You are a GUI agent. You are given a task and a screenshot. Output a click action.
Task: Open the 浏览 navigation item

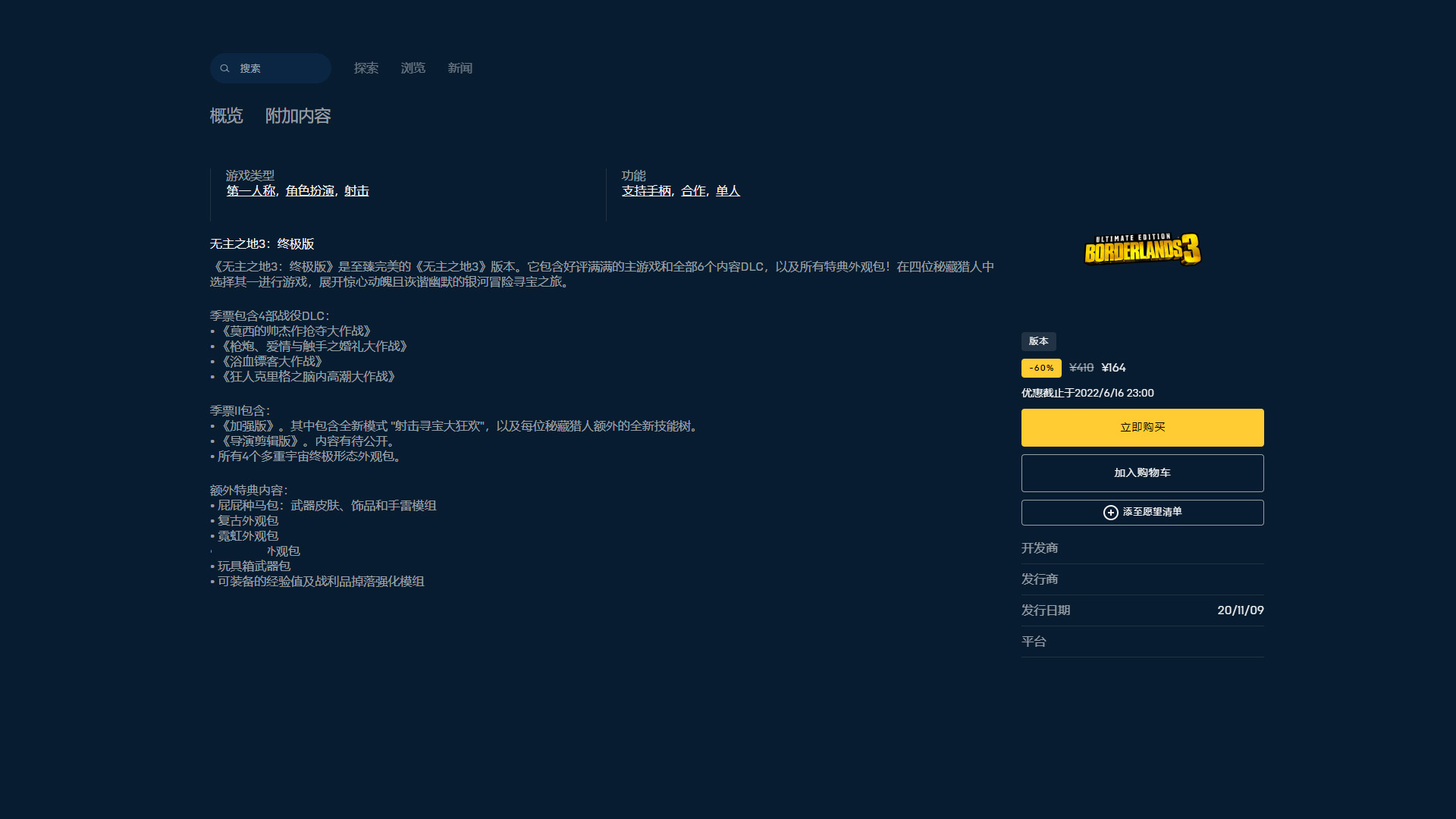click(x=413, y=68)
